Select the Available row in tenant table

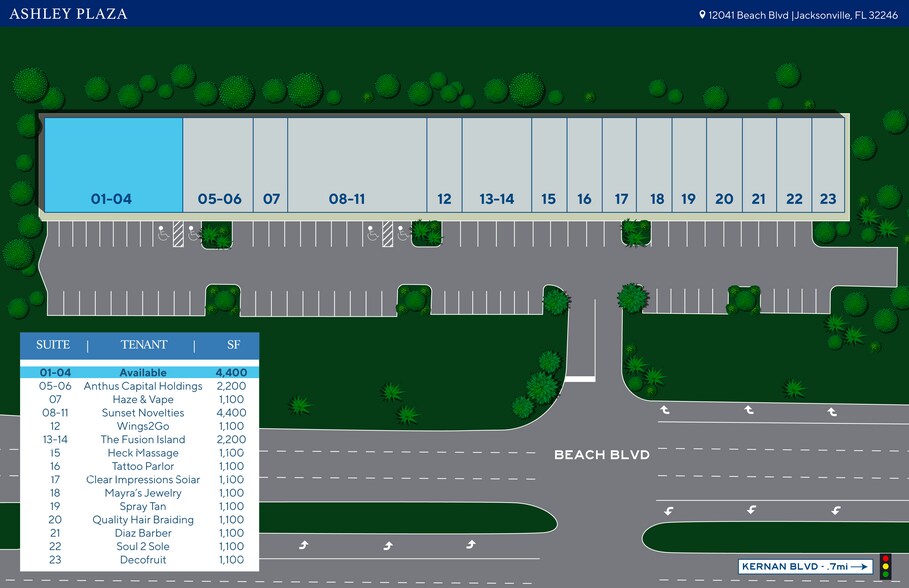pyautogui.click(x=139, y=372)
